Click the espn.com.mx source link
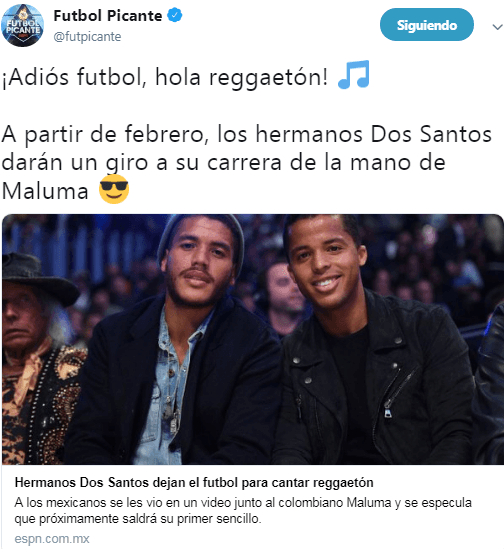This screenshot has width=504, height=549. click(52, 538)
